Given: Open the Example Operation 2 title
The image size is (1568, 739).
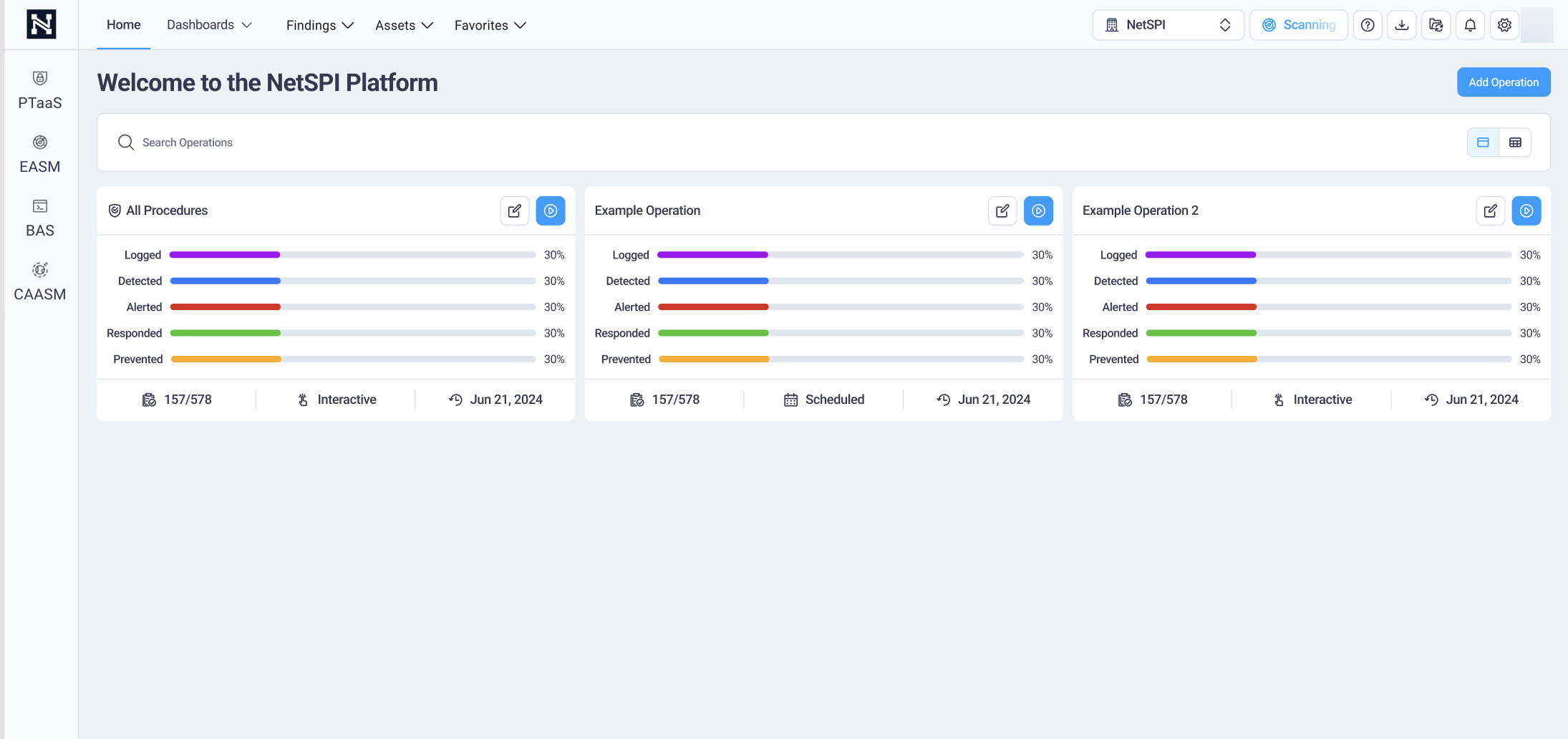Looking at the screenshot, I should coord(1141,211).
